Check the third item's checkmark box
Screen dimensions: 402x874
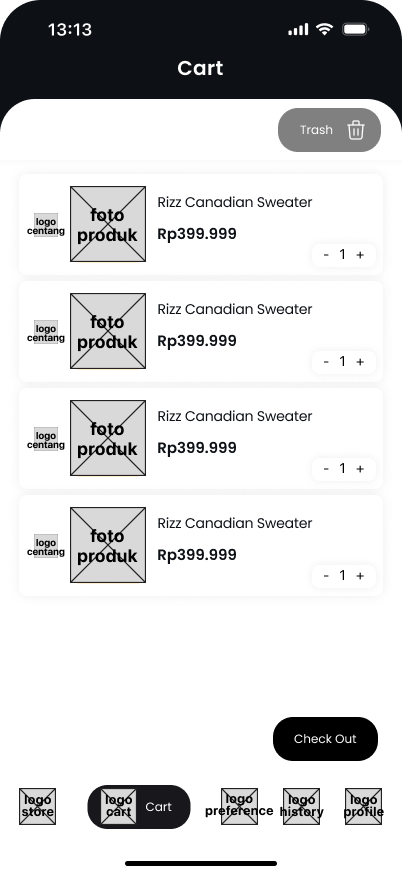pos(46,439)
